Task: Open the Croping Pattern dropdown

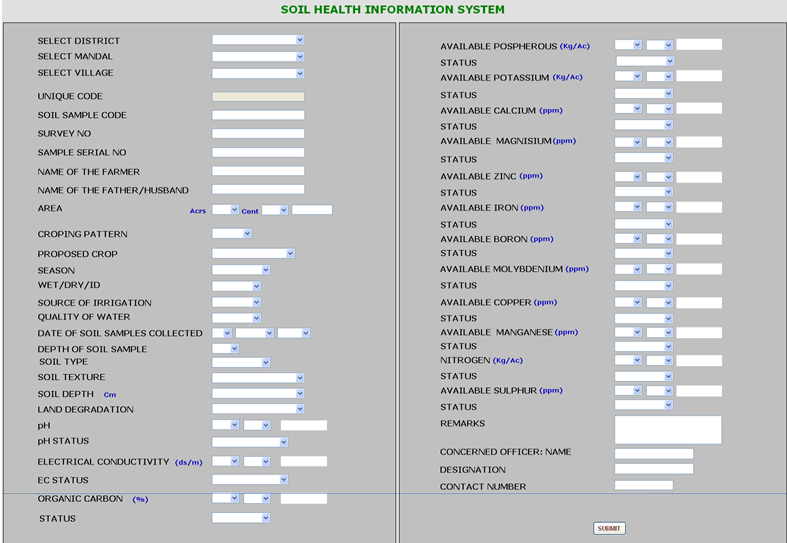Action: (232, 234)
